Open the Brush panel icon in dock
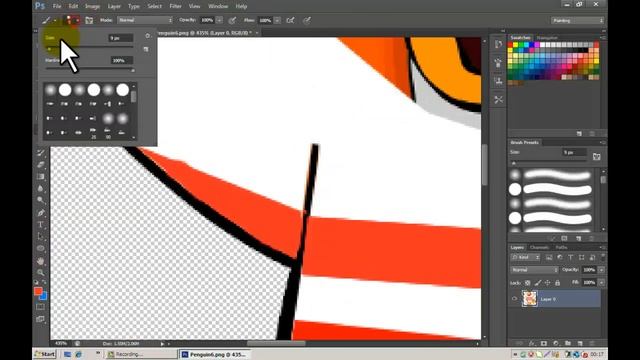 pos(498,63)
